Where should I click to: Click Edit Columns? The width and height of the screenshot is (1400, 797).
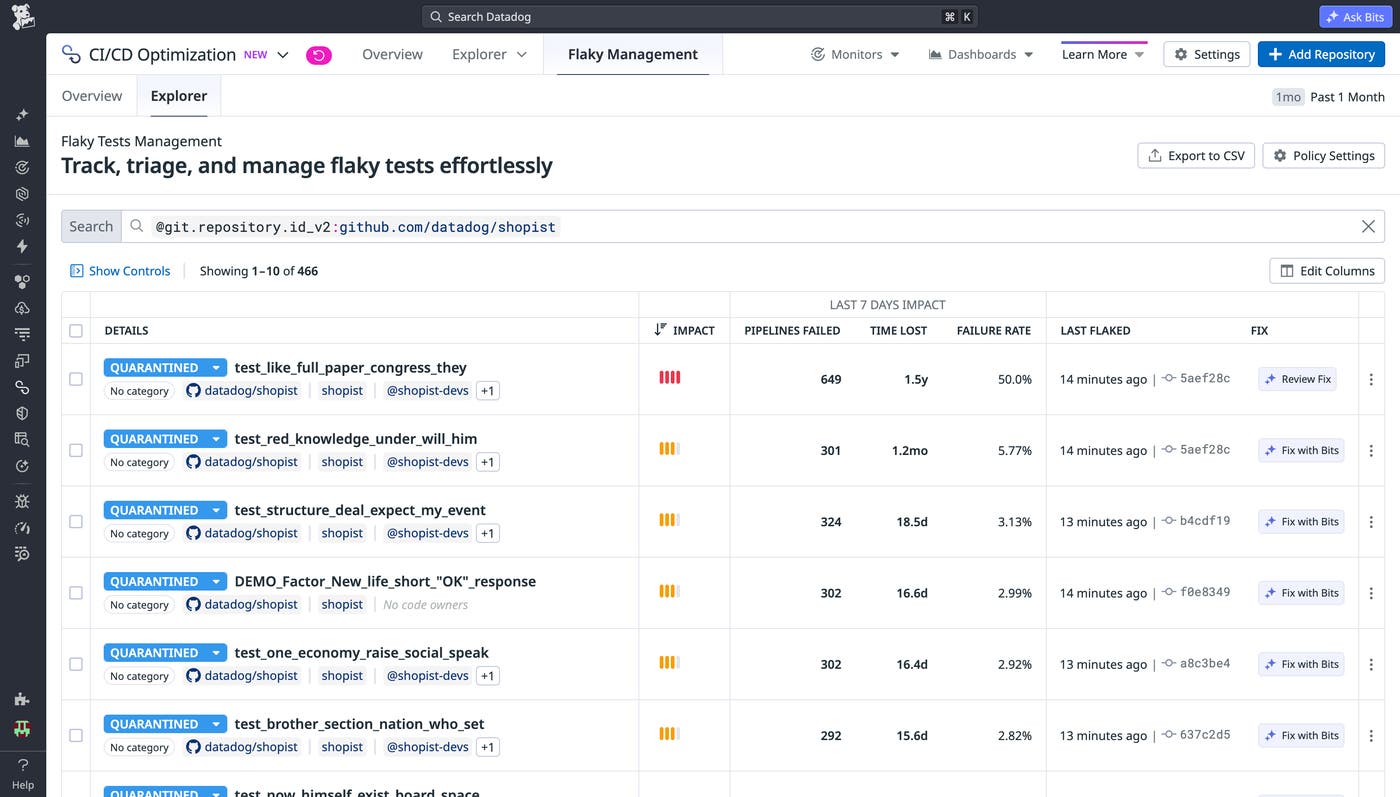1327,271
